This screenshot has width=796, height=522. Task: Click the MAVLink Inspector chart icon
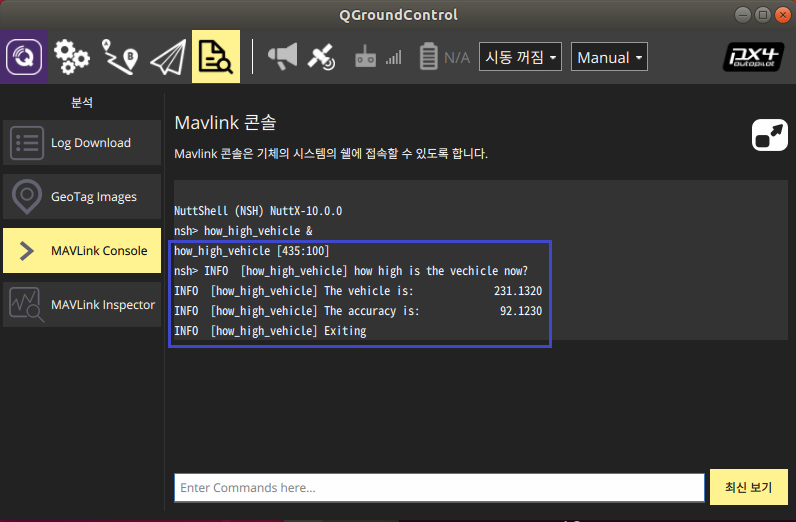pyautogui.click(x=26, y=304)
